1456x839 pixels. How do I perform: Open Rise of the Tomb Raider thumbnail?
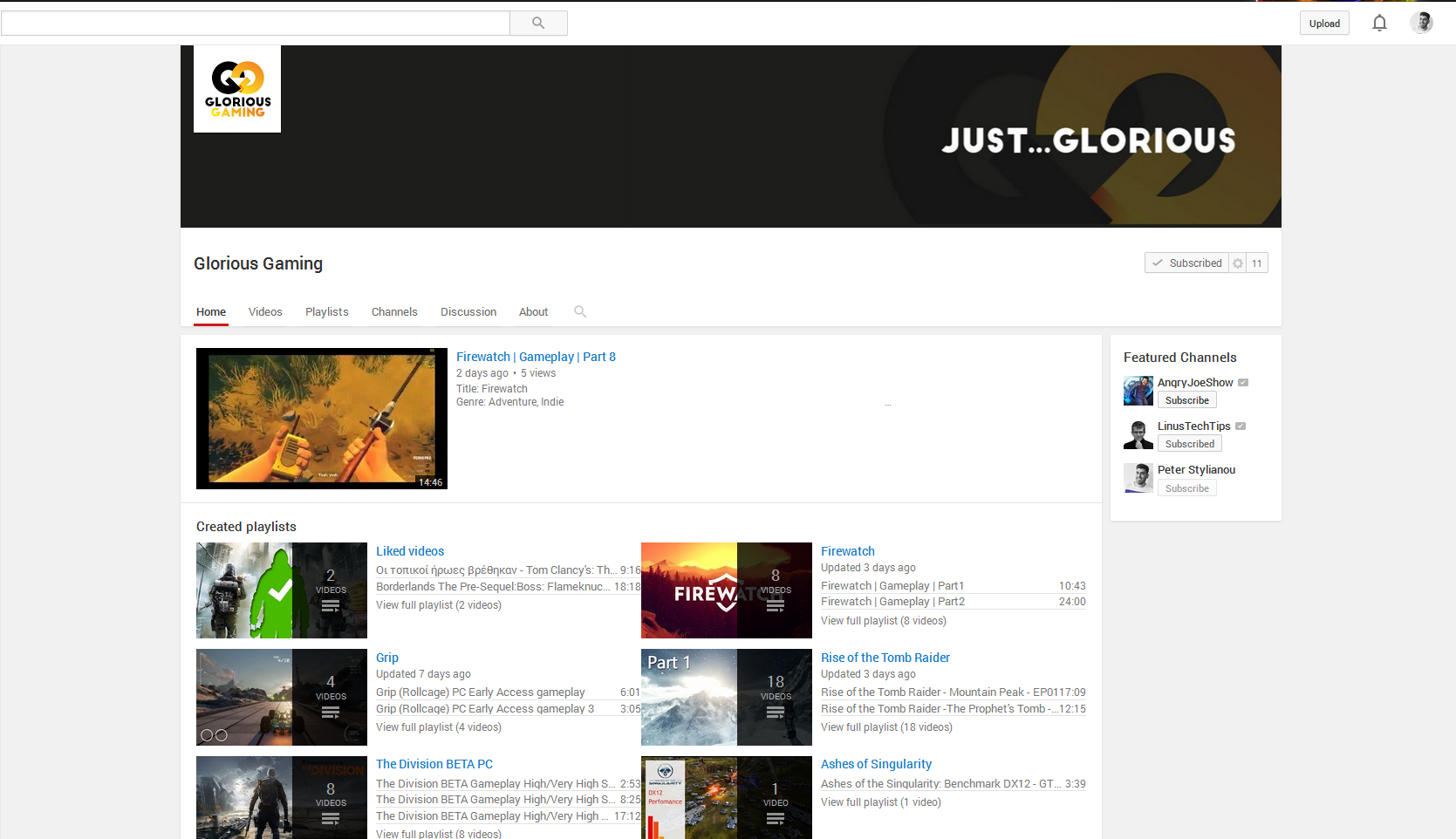pyautogui.click(x=727, y=697)
